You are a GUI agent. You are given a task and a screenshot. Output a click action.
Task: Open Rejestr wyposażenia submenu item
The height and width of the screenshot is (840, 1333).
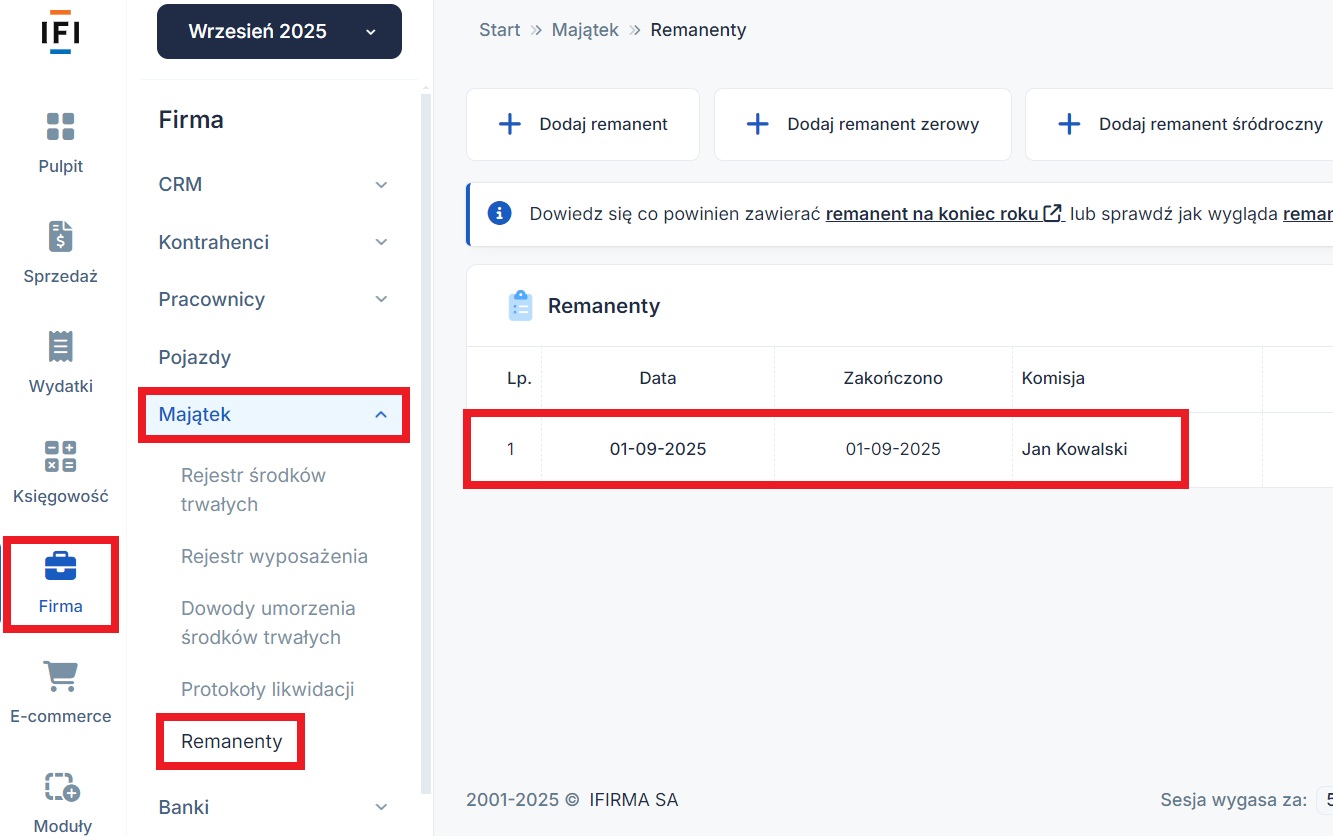(x=274, y=556)
